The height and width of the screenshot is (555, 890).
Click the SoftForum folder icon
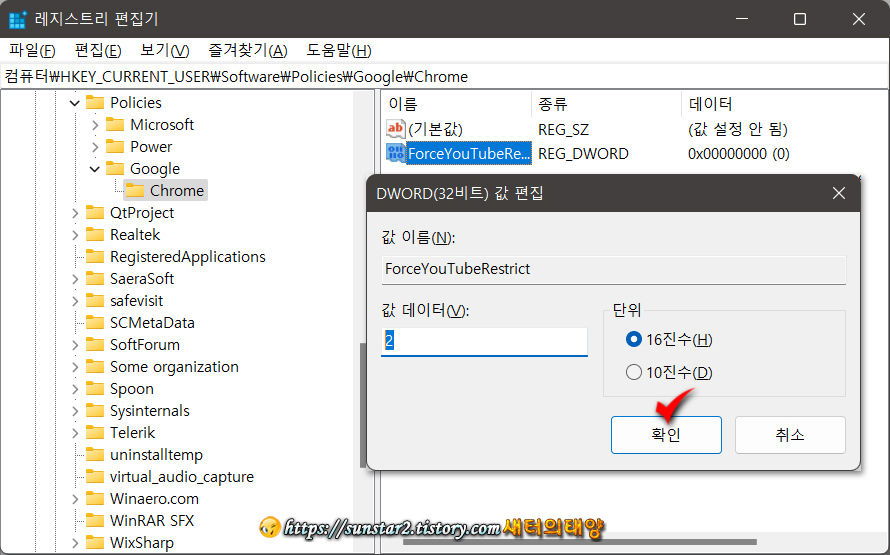(95, 345)
